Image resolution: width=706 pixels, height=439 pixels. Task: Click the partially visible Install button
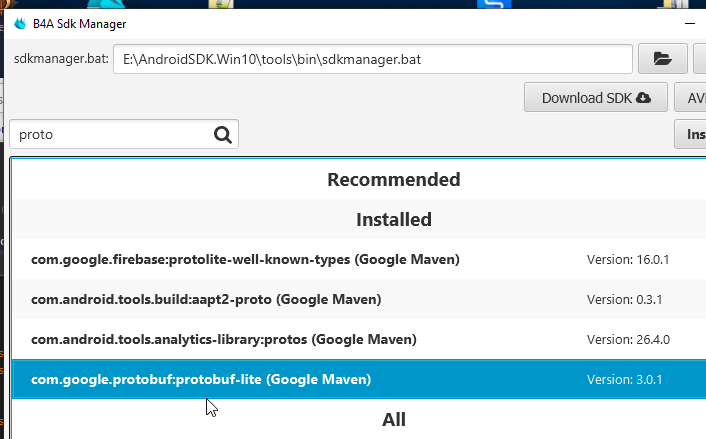693,135
